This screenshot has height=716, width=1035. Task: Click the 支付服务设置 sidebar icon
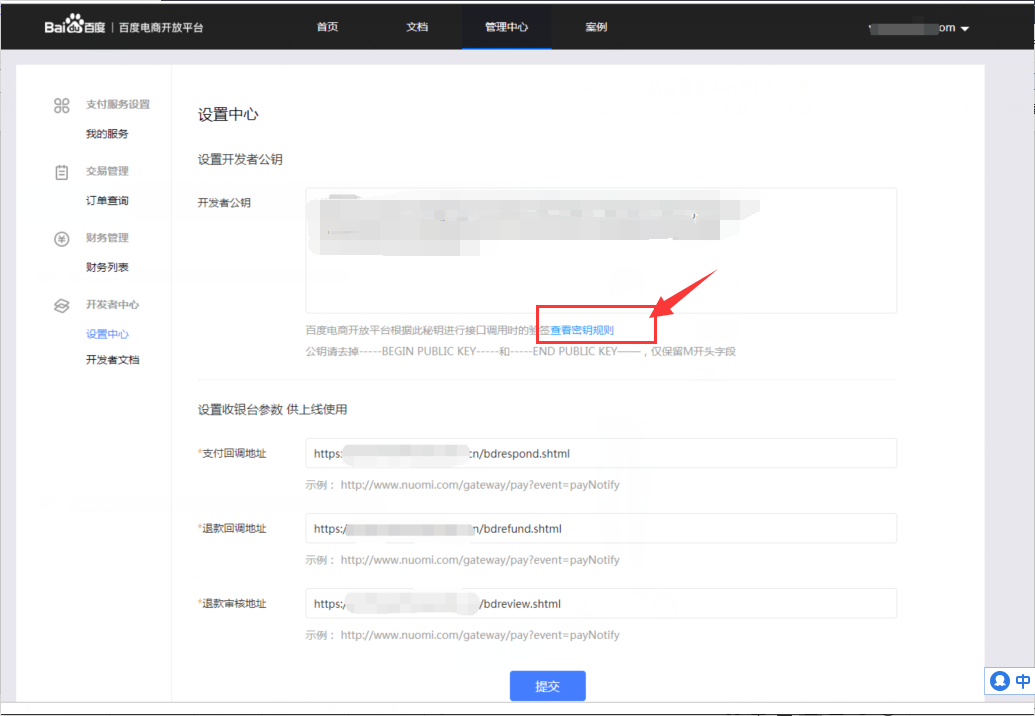point(62,105)
